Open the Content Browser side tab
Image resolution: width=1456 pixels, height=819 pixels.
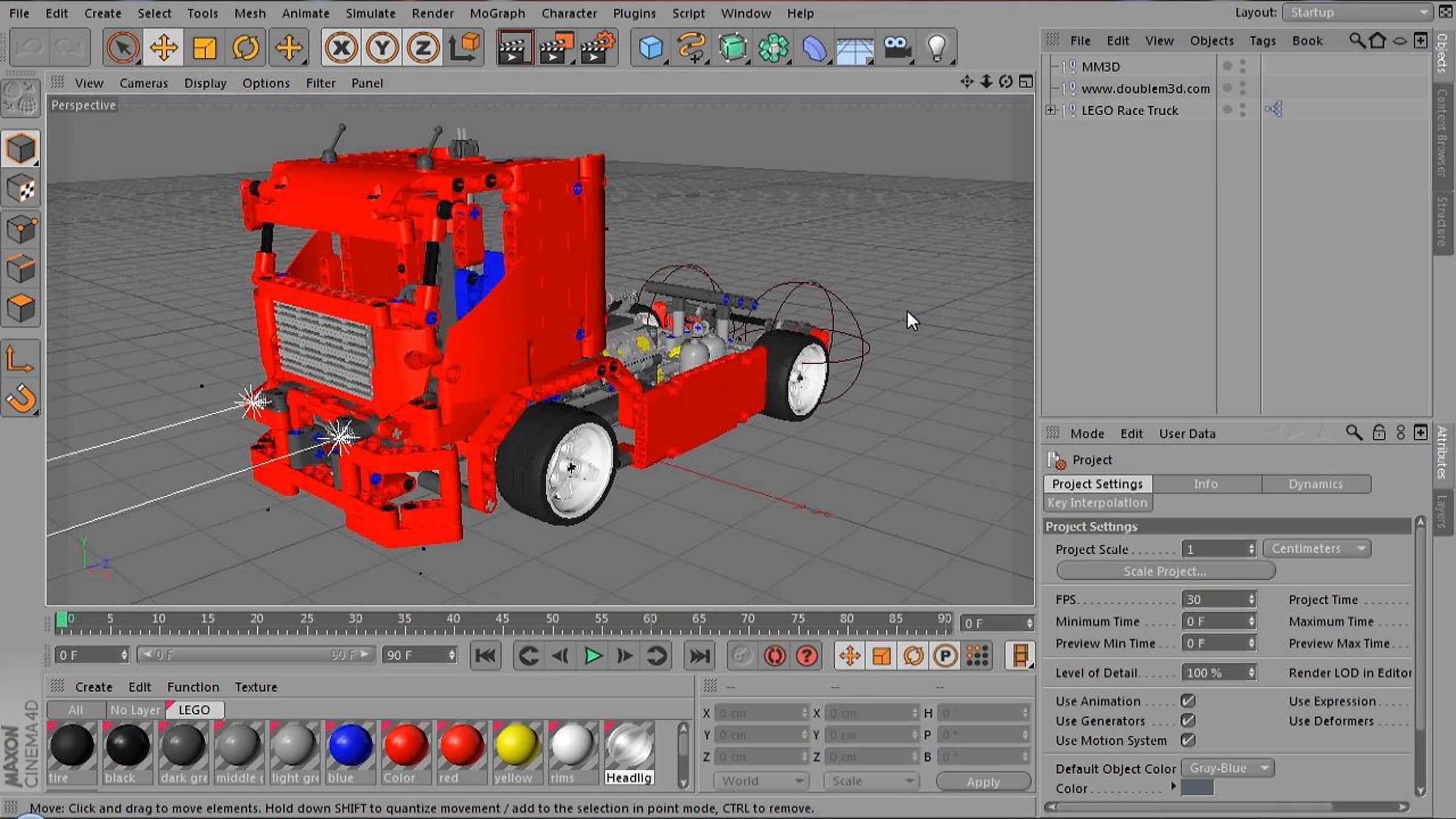(x=1443, y=133)
